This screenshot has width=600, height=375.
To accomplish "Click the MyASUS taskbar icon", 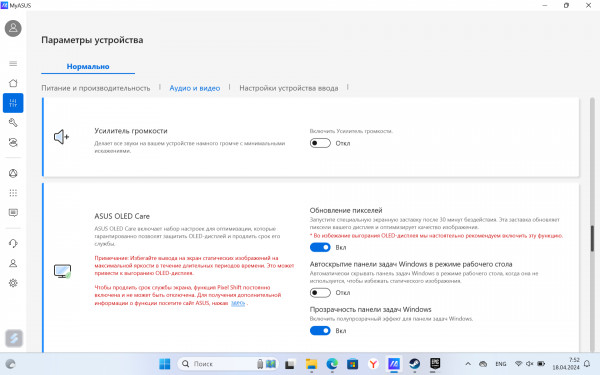I will click(x=394, y=364).
